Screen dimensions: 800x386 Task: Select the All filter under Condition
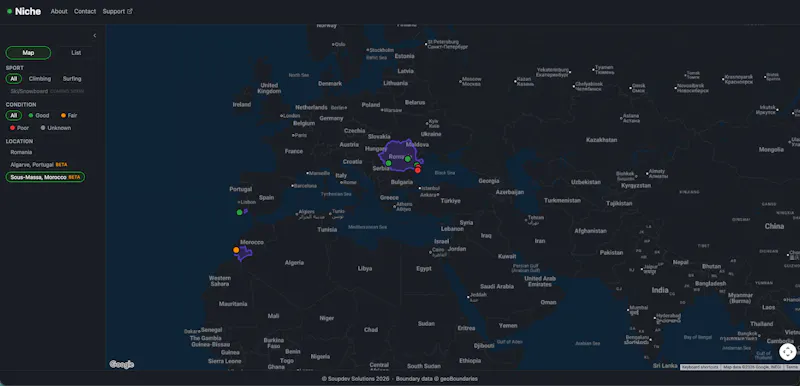14,116
